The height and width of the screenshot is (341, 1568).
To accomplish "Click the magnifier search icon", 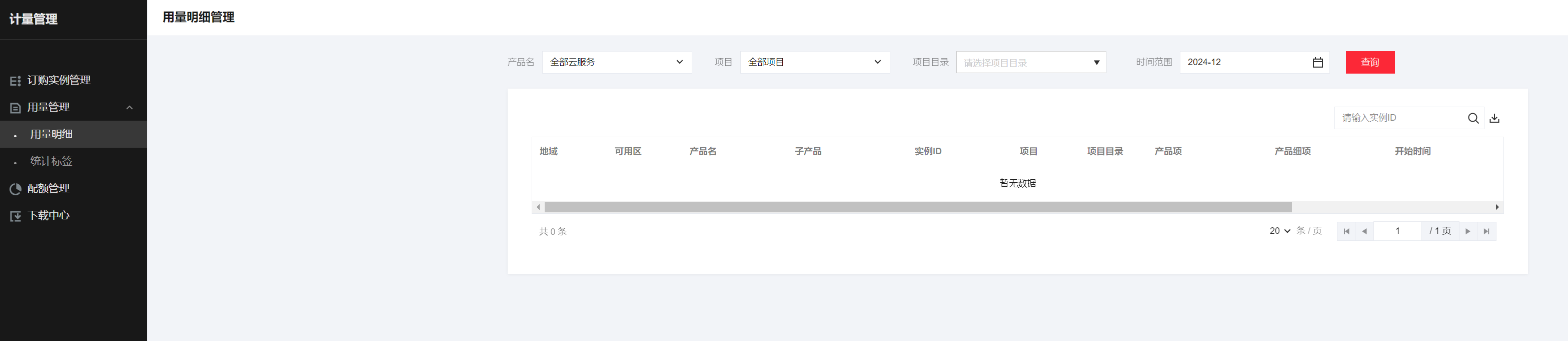I will click(1472, 119).
